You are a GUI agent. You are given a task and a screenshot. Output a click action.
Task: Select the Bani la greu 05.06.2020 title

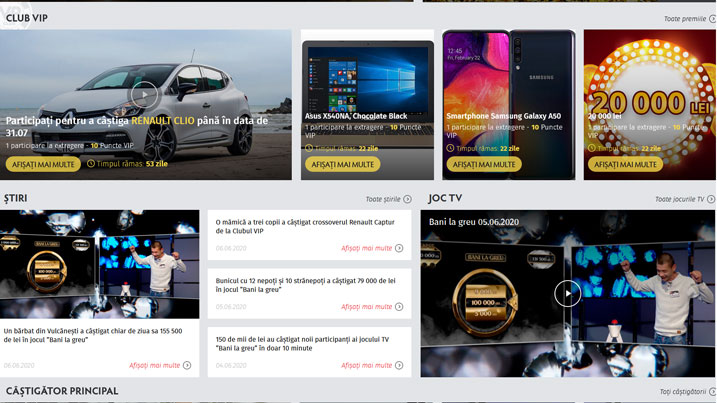coord(474,222)
